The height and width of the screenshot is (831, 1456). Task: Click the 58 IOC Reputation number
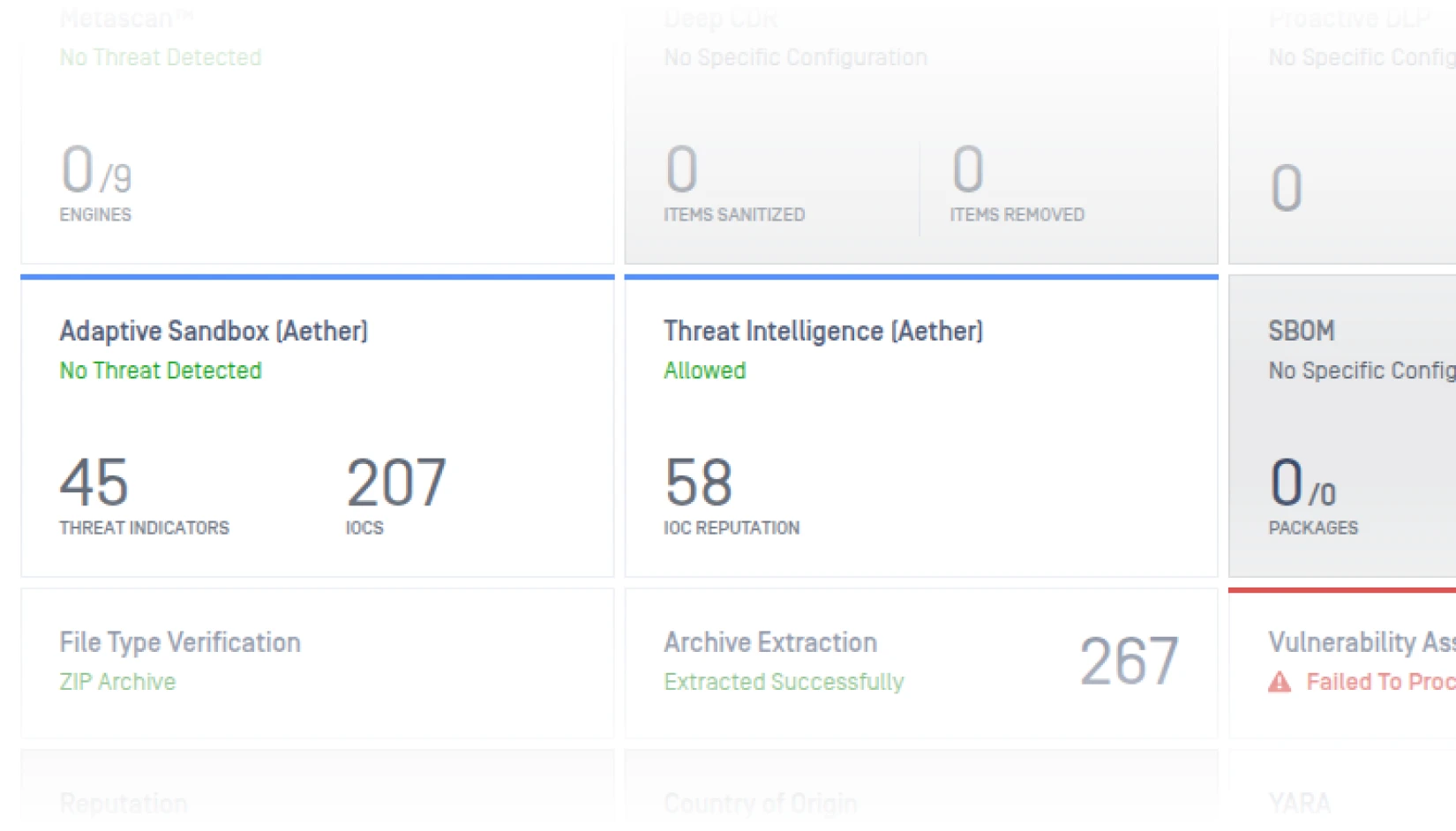(x=698, y=483)
